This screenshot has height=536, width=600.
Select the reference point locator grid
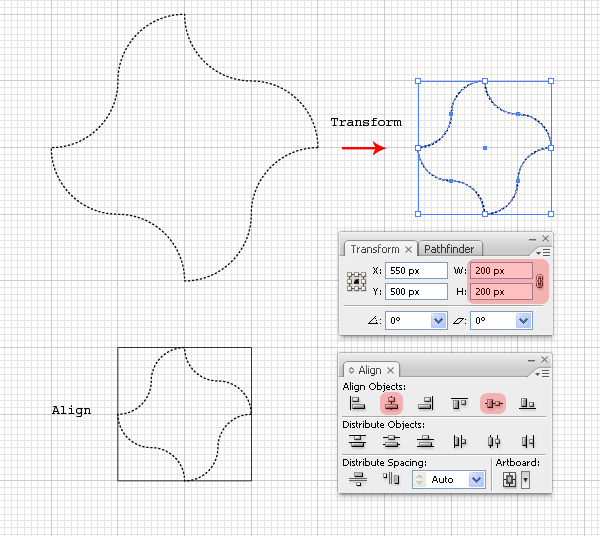[356, 282]
